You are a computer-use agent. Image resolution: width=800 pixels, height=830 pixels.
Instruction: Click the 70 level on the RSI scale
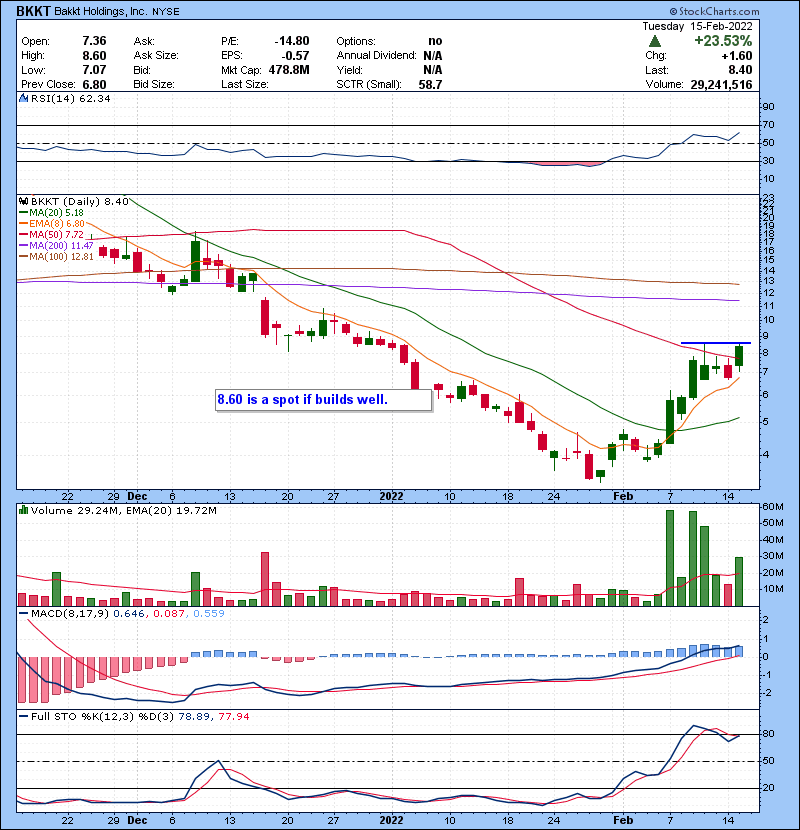(x=768, y=125)
